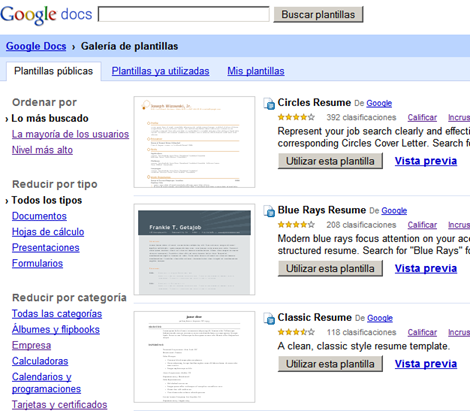Screen dimensions: 470x411
Task: Click Calificar for Circles Resume
Action: coord(422,118)
